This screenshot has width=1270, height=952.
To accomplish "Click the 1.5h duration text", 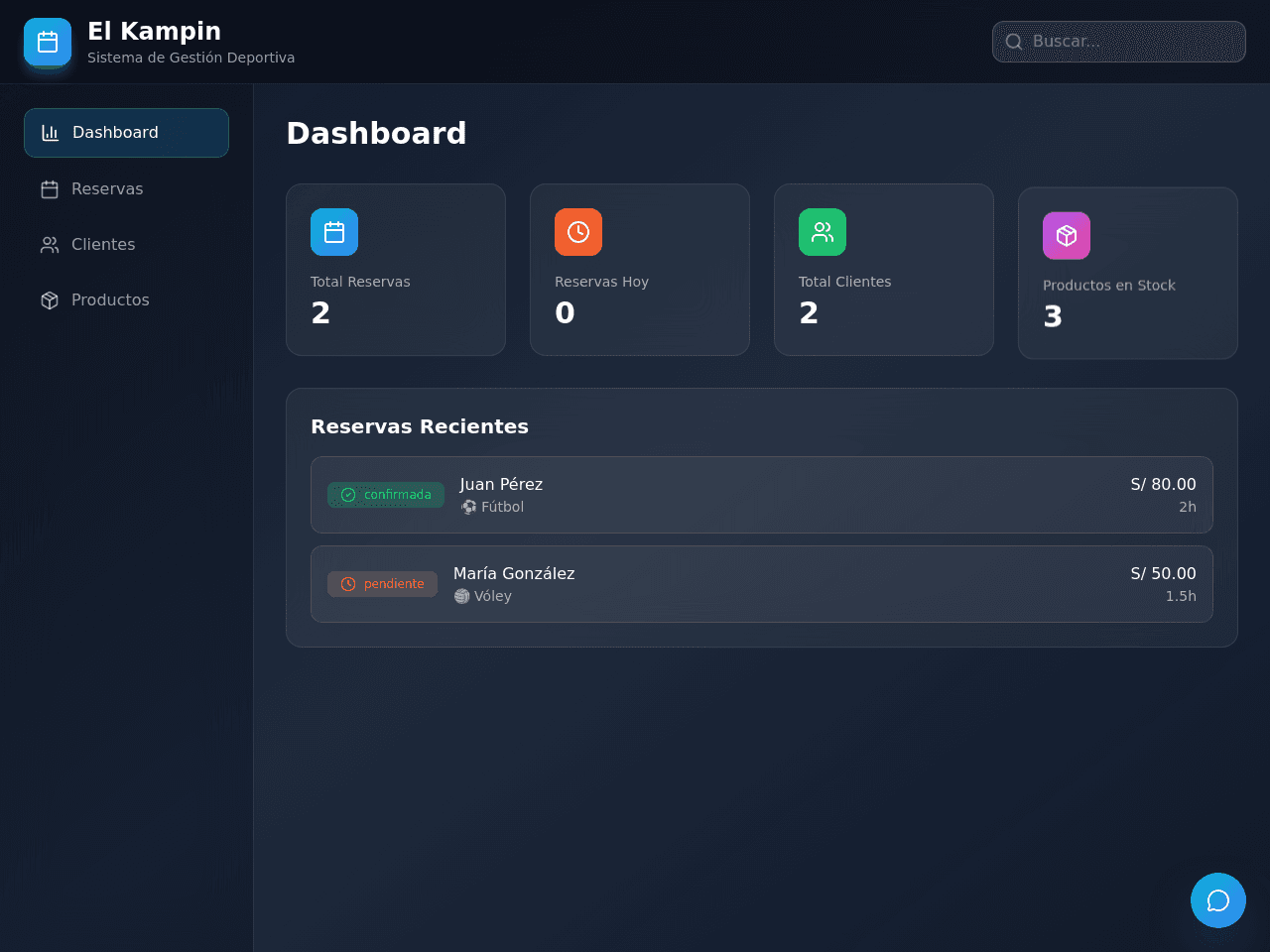I will point(1181,596).
